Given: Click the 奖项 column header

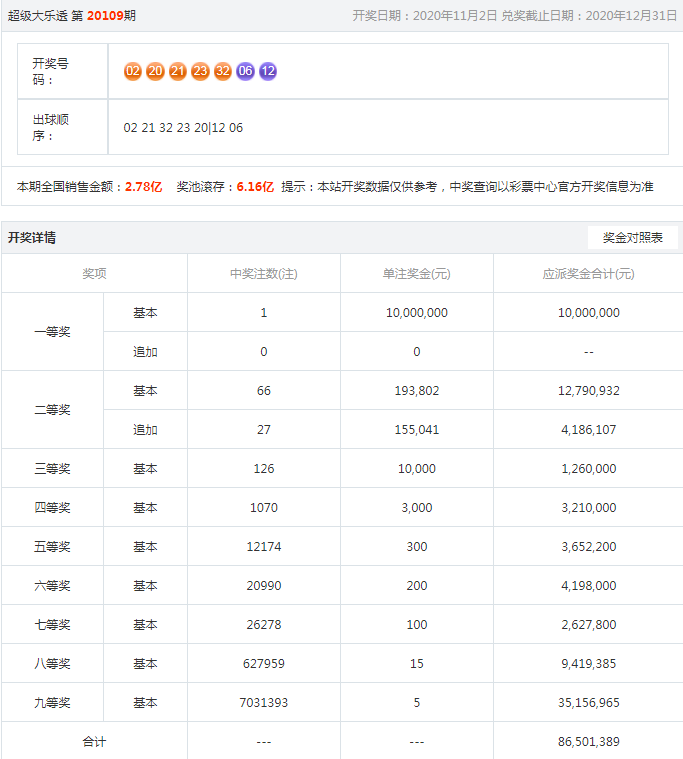Looking at the screenshot, I should coord(94,274).
